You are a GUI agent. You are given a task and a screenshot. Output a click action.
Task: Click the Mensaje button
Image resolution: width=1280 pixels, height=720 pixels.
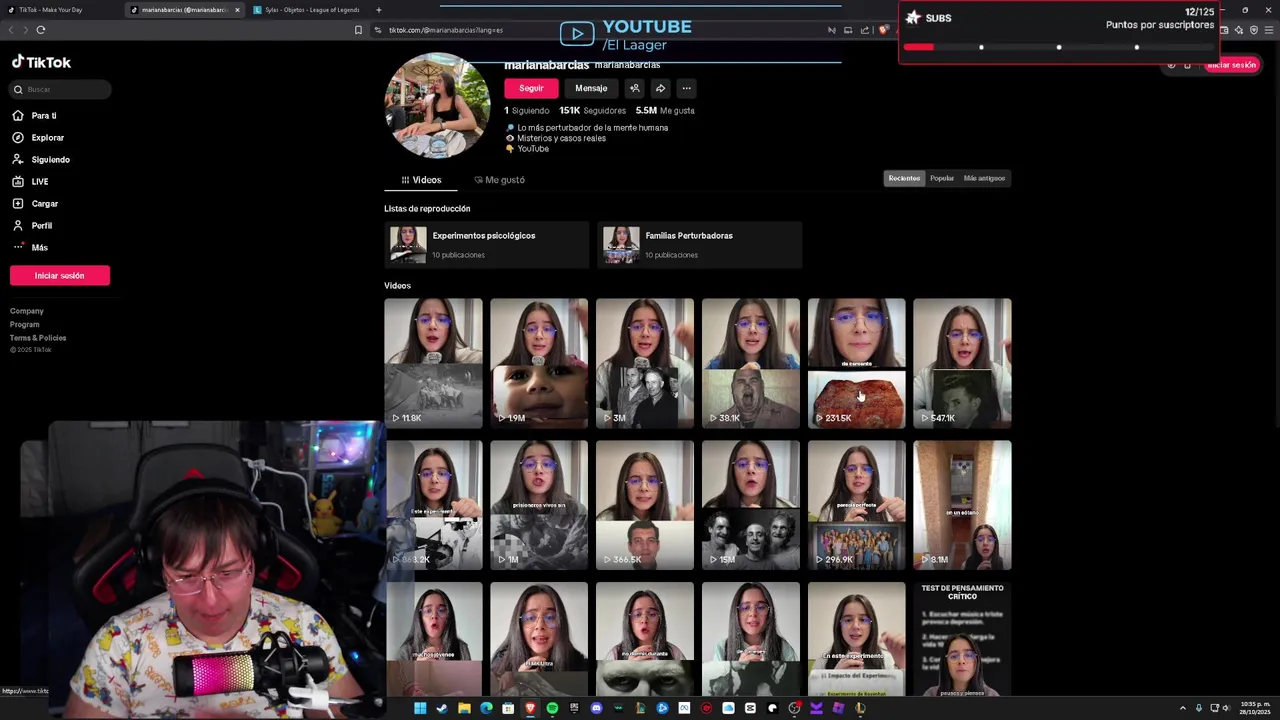(591, 88)
